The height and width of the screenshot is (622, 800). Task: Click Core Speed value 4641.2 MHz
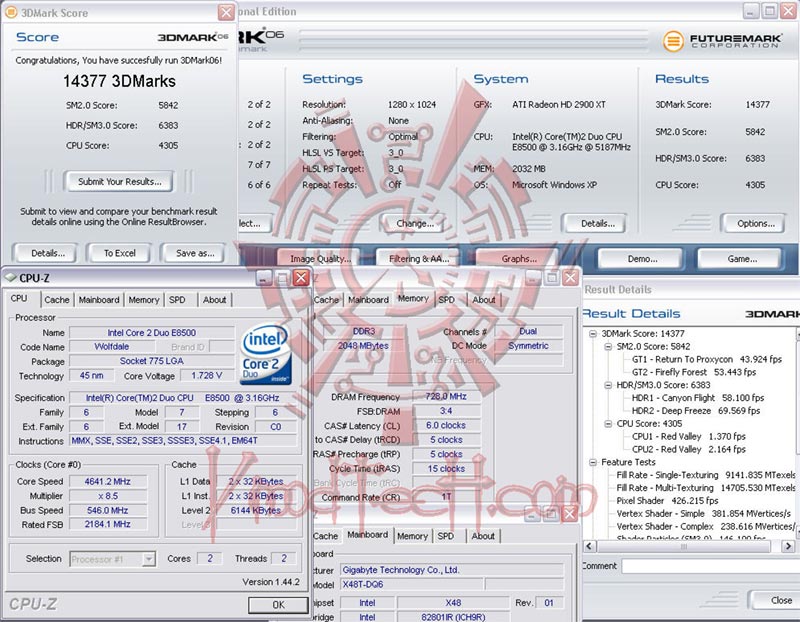pos(108,481)
